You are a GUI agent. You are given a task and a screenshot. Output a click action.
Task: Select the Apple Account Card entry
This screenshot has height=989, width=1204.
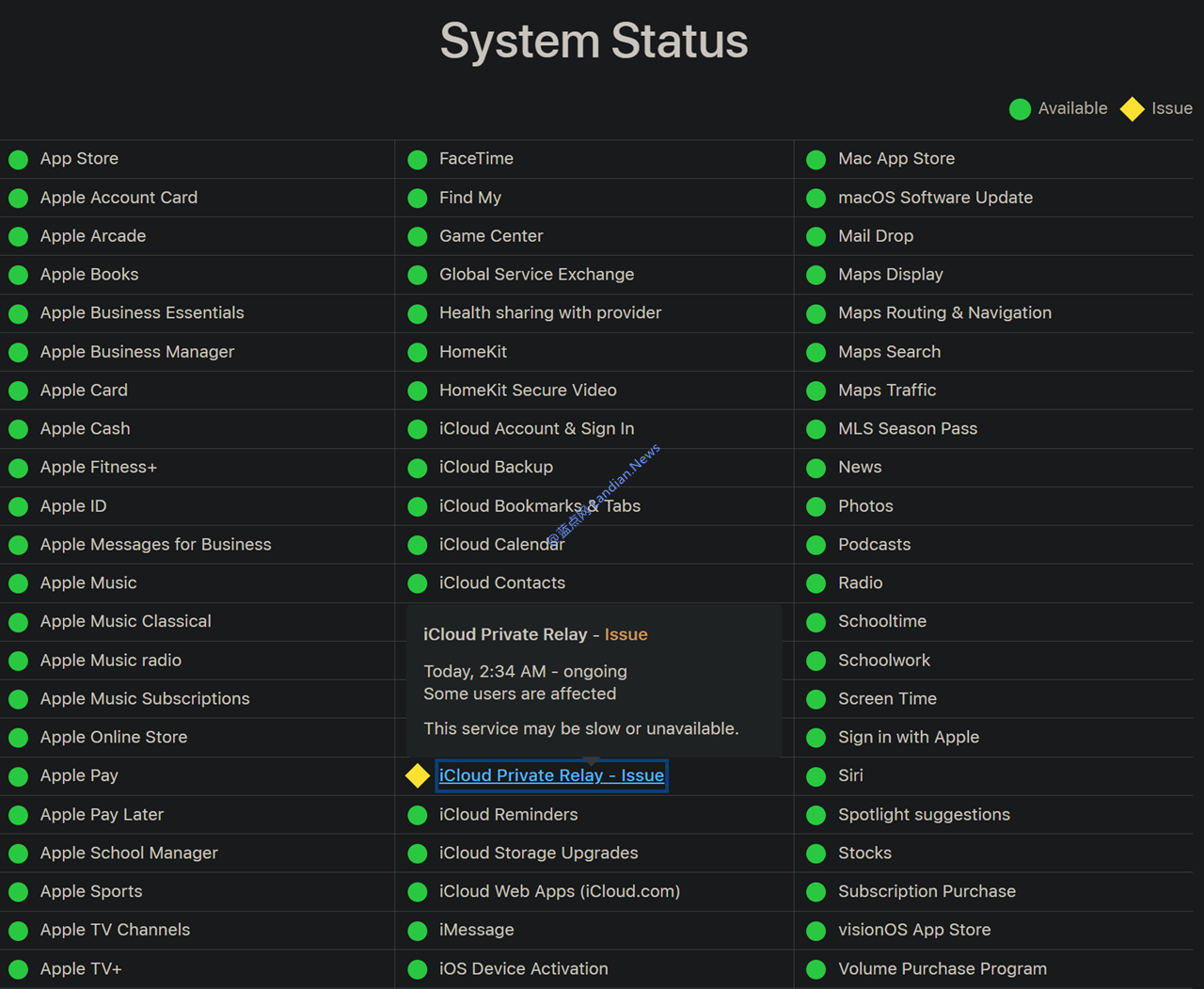click(119, 198)
